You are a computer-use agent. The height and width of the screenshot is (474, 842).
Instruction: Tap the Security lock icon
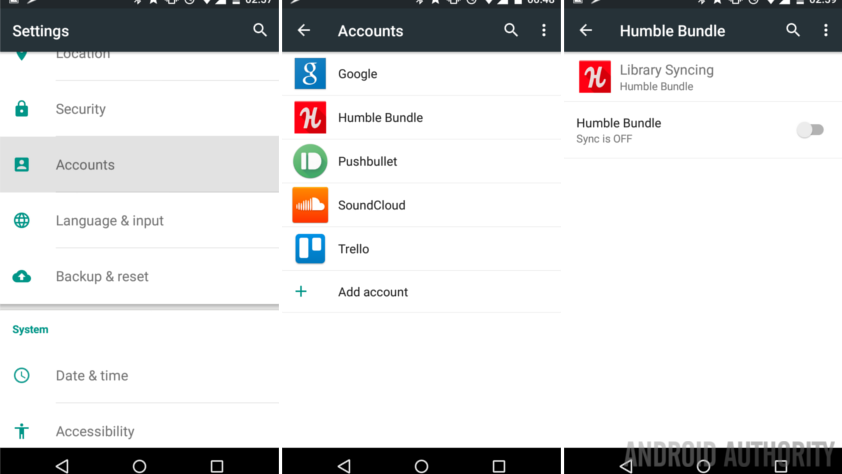coord(21,108)
